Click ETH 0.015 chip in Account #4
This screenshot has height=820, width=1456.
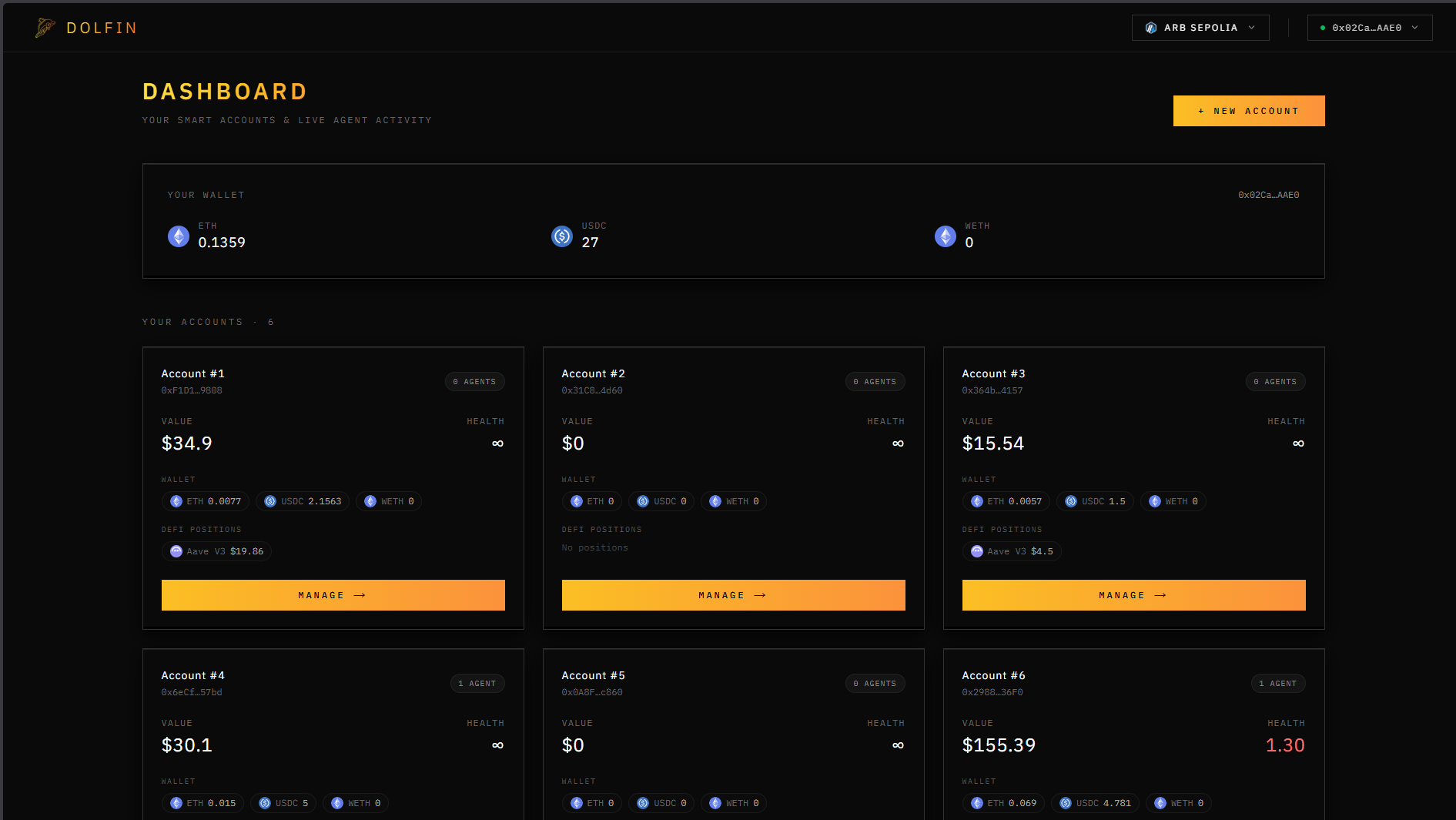coord(203,803)
